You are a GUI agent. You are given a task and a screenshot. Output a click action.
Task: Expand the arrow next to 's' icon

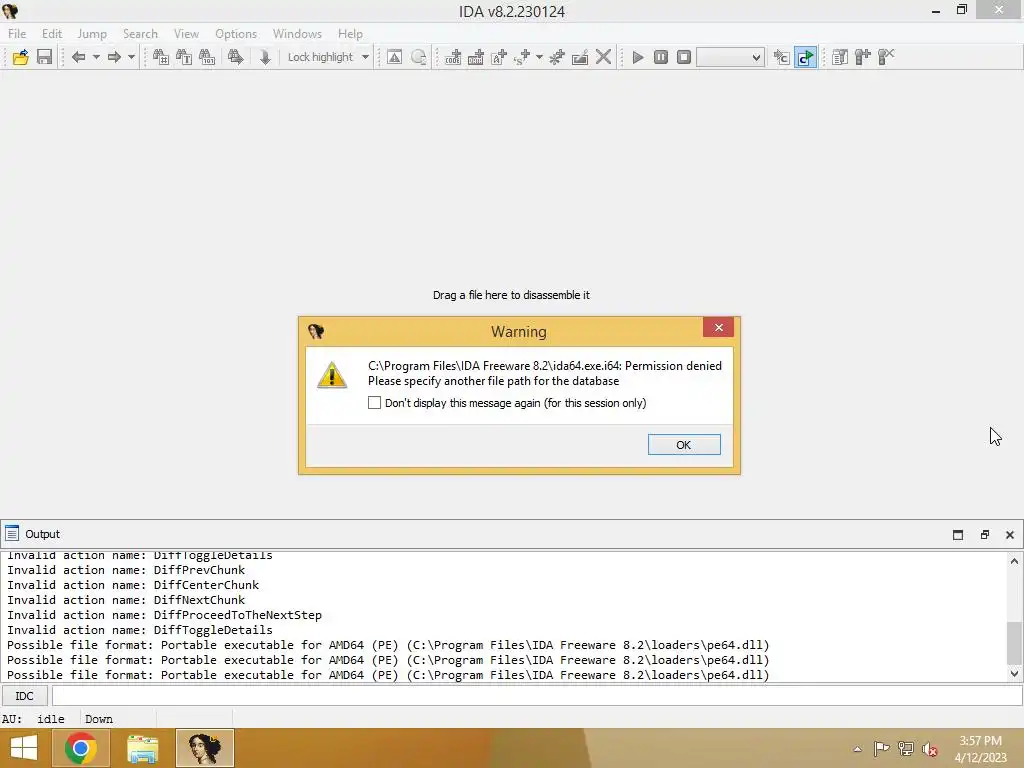[539, 57]
